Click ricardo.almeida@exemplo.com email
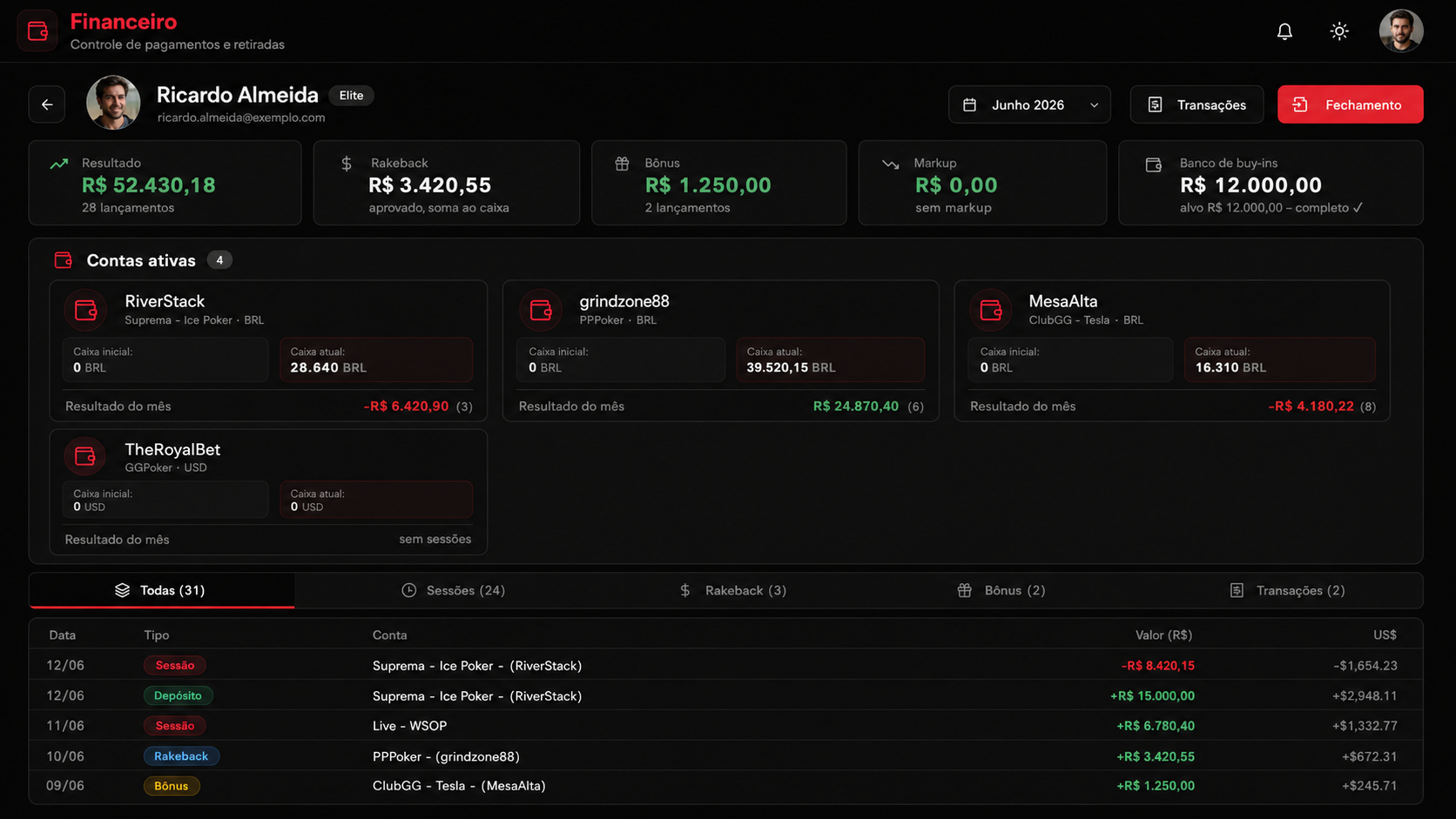This screenshot has height=819, width=1456. (x=241, y=117)
